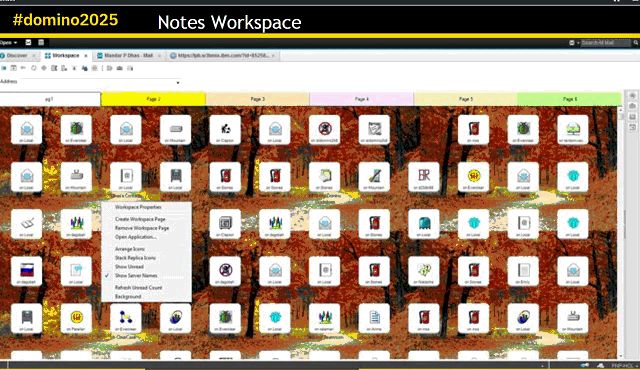
Task: Click the magnifier search icon at top right
Action: (636, 42)
